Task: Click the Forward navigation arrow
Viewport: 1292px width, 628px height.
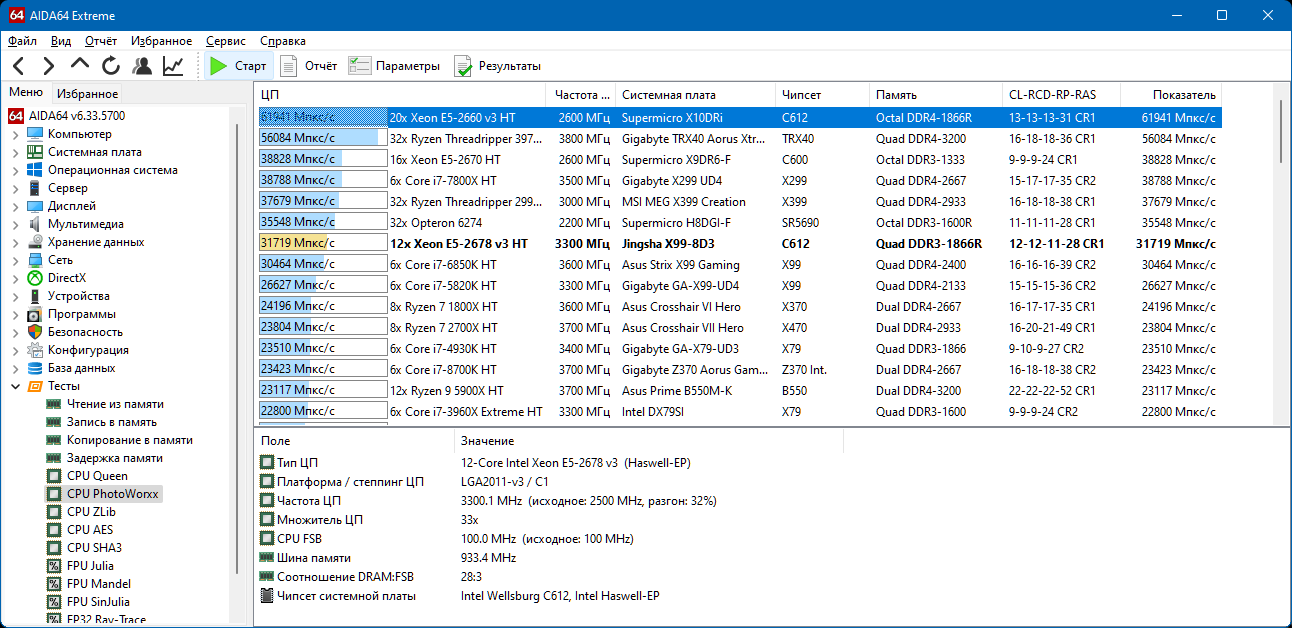Action: 48,66
